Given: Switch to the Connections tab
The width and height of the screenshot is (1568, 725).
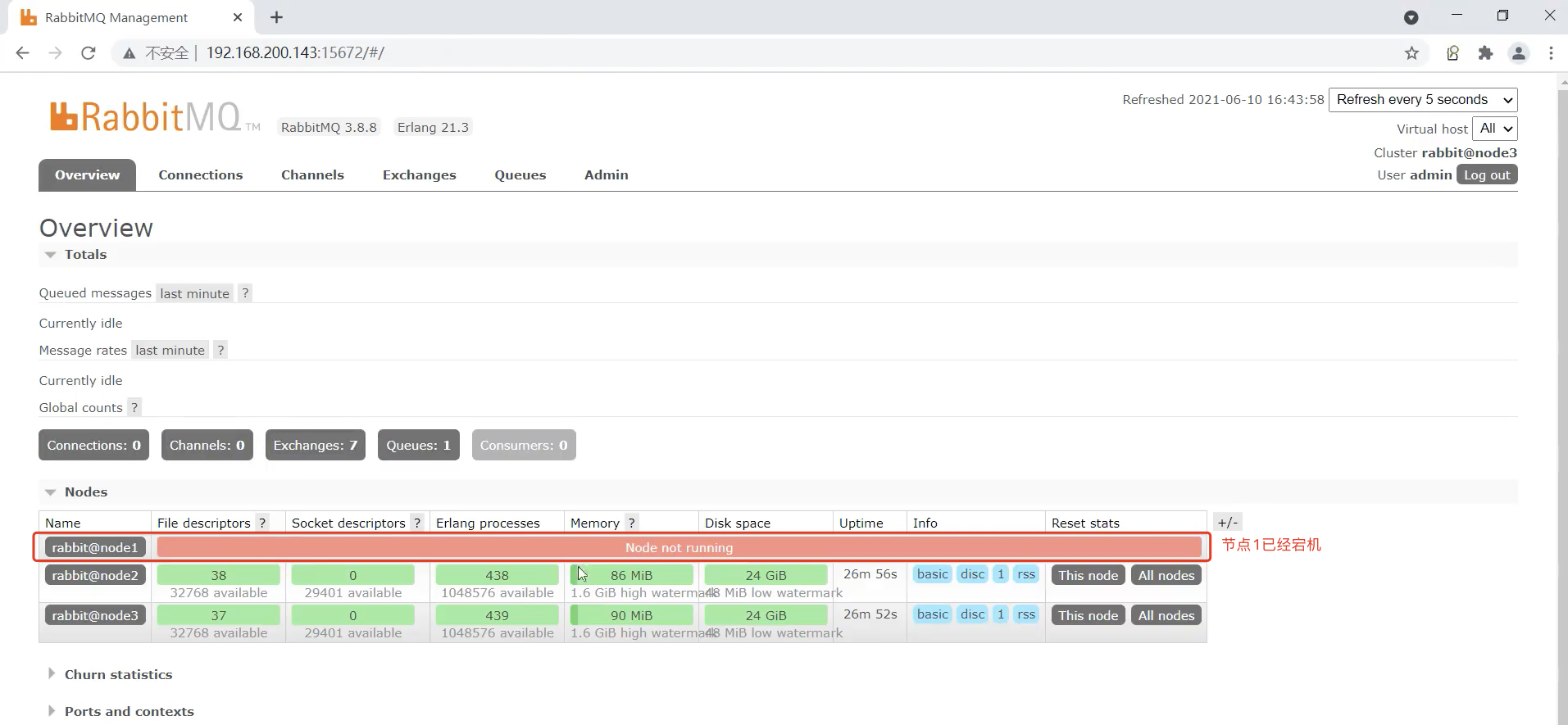Looking at the screenshot, I should click(201, 175).
